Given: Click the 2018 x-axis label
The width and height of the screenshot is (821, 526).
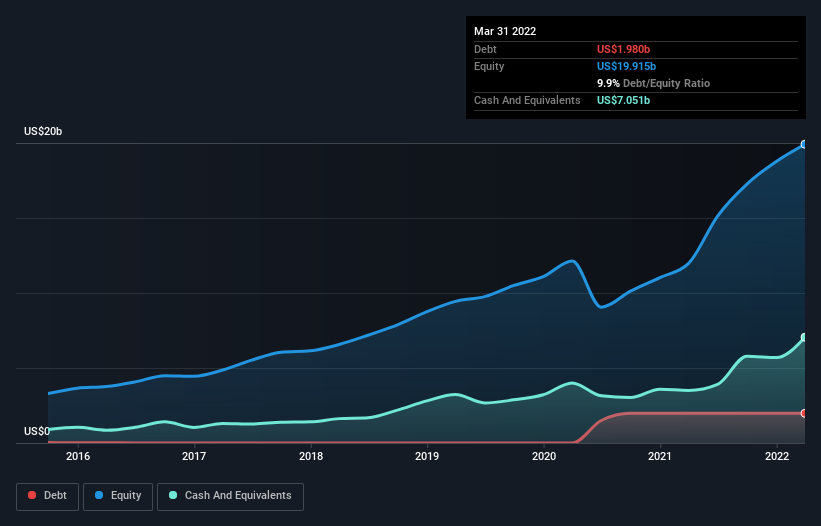Looking at the screenshot, I should point(311,456).
